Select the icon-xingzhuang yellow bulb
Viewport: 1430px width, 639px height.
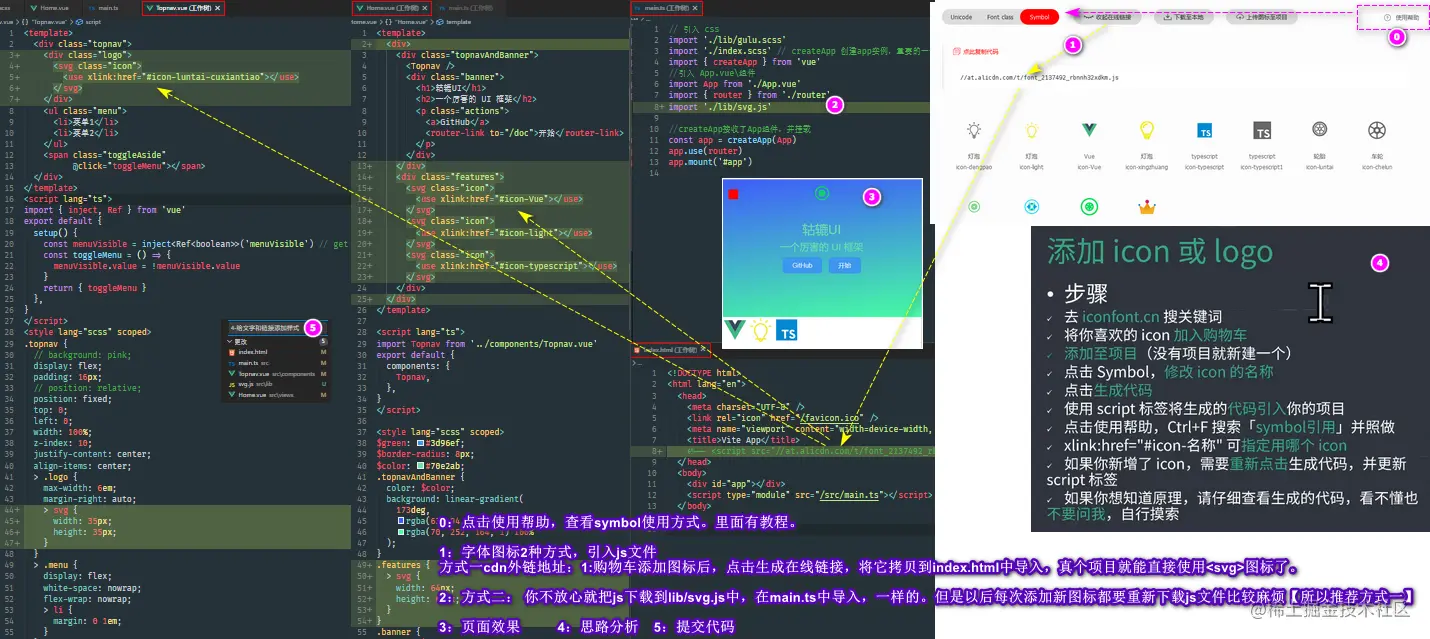click(x=1147, y=130)
